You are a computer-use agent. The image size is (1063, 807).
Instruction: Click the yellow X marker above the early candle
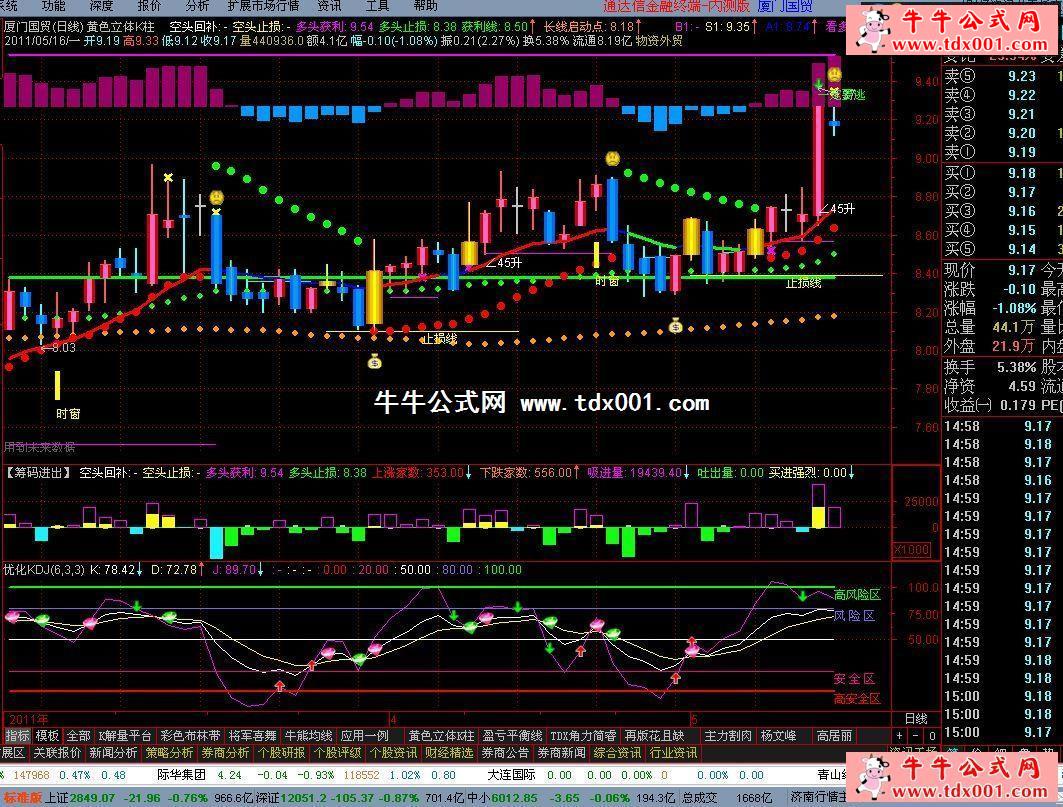168,179
